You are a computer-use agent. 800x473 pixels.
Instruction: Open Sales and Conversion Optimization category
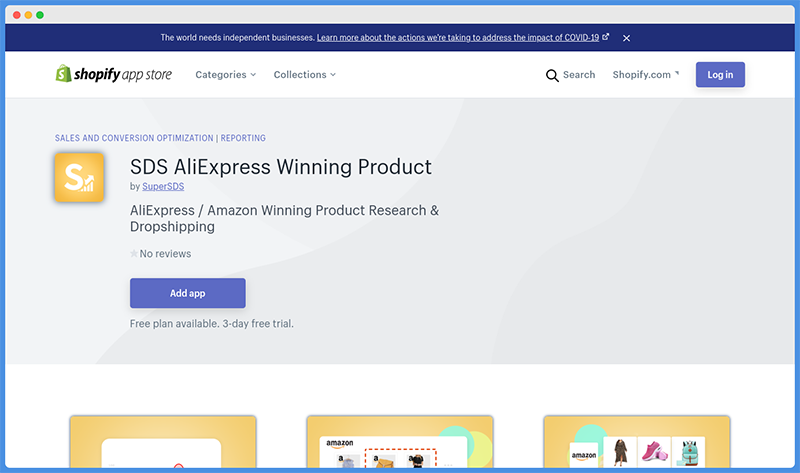tap(134, 138)
